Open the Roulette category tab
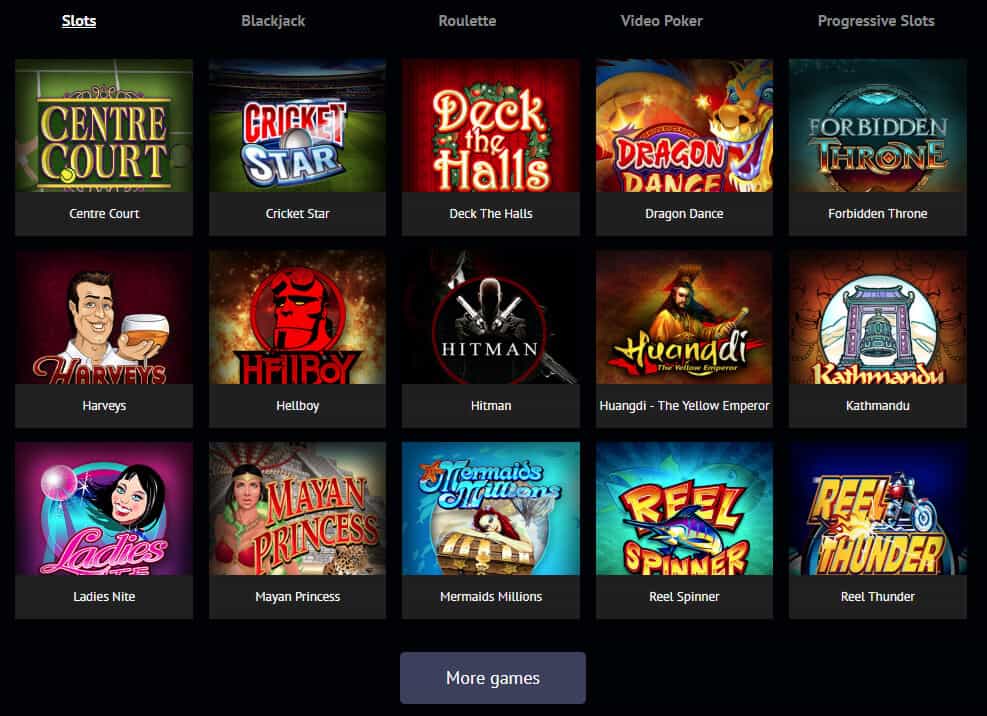 click(467, 21)
